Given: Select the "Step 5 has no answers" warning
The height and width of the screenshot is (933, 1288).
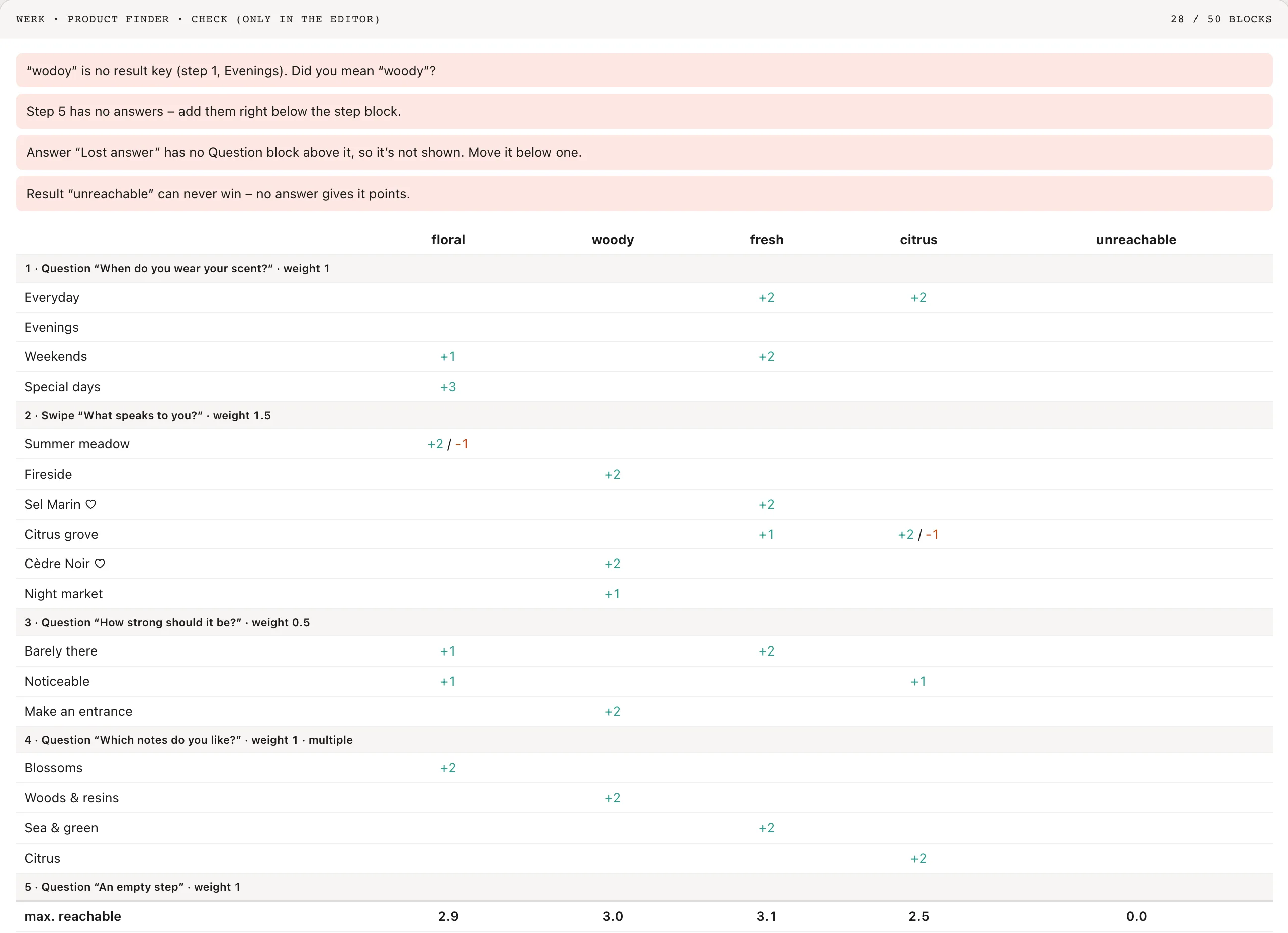Looking at the screenshot, I should pos(644,111).
